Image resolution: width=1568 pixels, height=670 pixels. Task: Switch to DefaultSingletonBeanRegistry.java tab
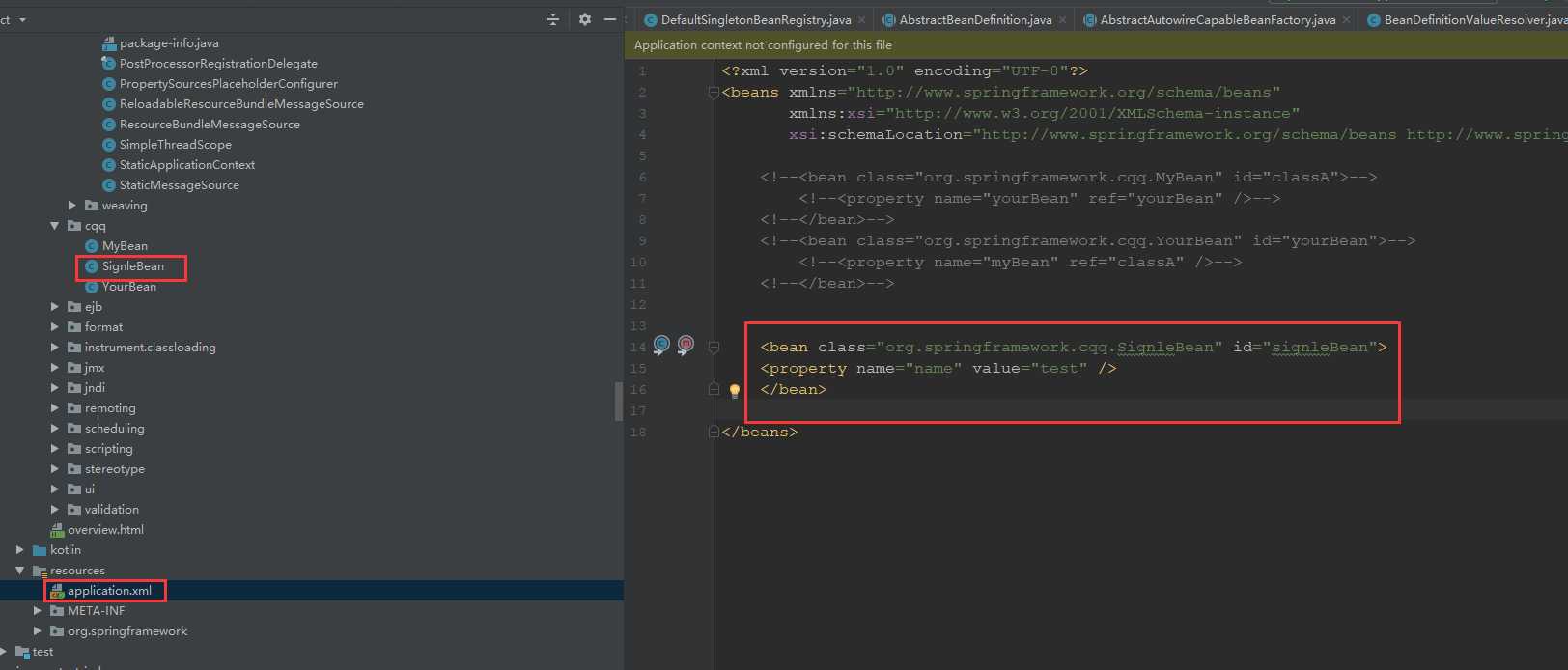click(x=755, y=20)
